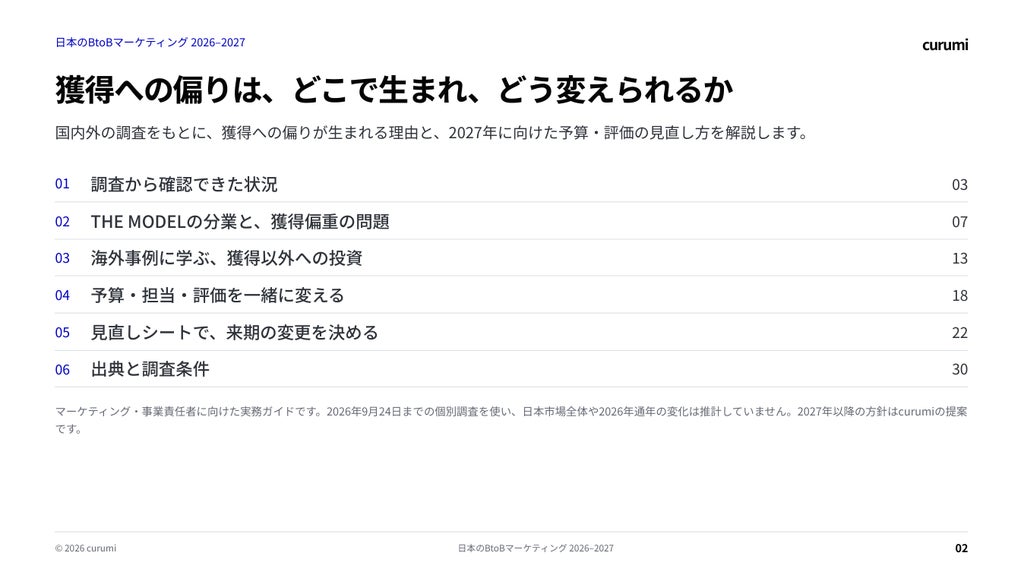Open section 04 予算・担当・評価を一緒に変える
Image resolution: width=1024 pixels, height=575 pixels.
[511, 295]
